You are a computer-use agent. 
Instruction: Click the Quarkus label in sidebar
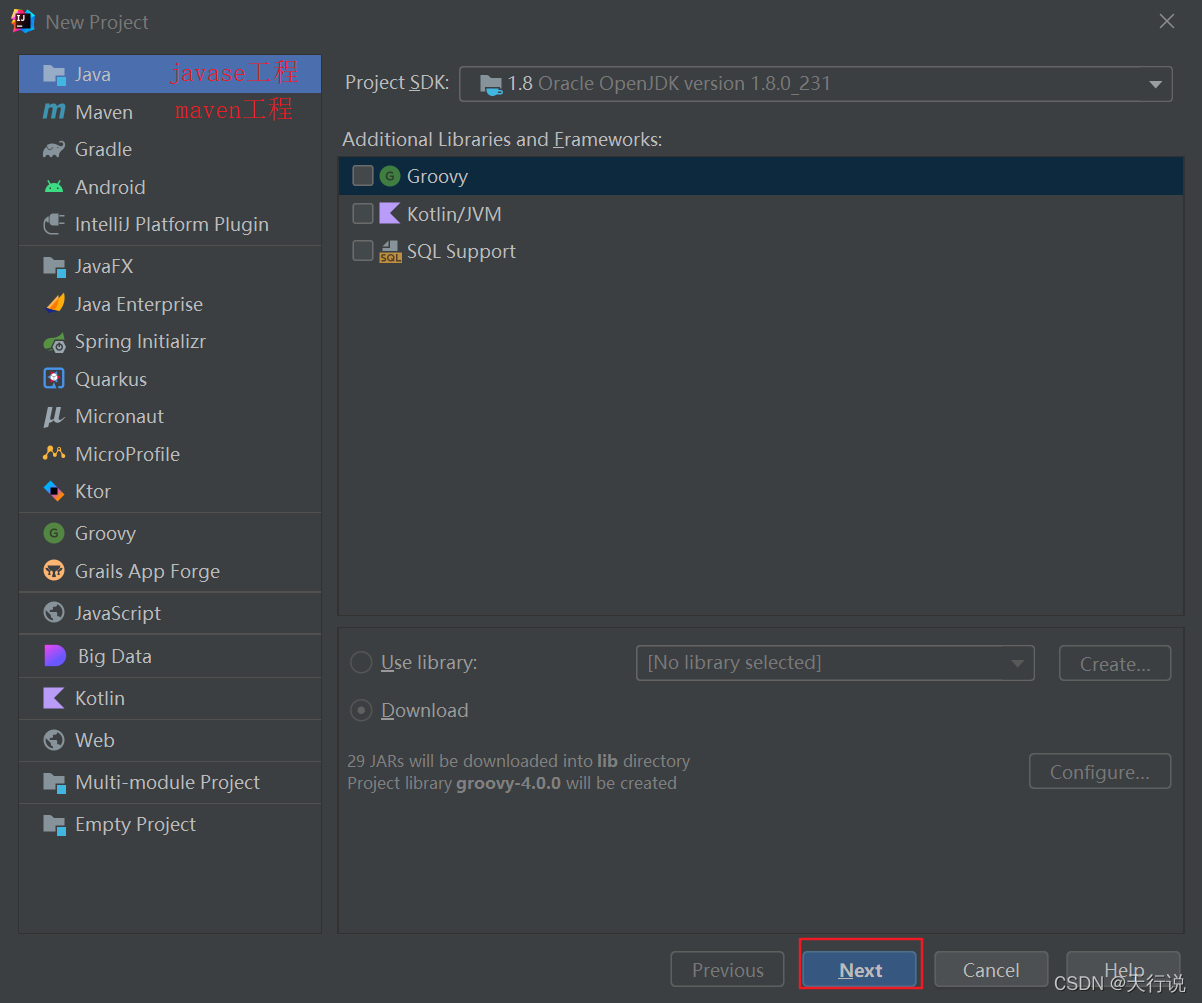(111, 379)
